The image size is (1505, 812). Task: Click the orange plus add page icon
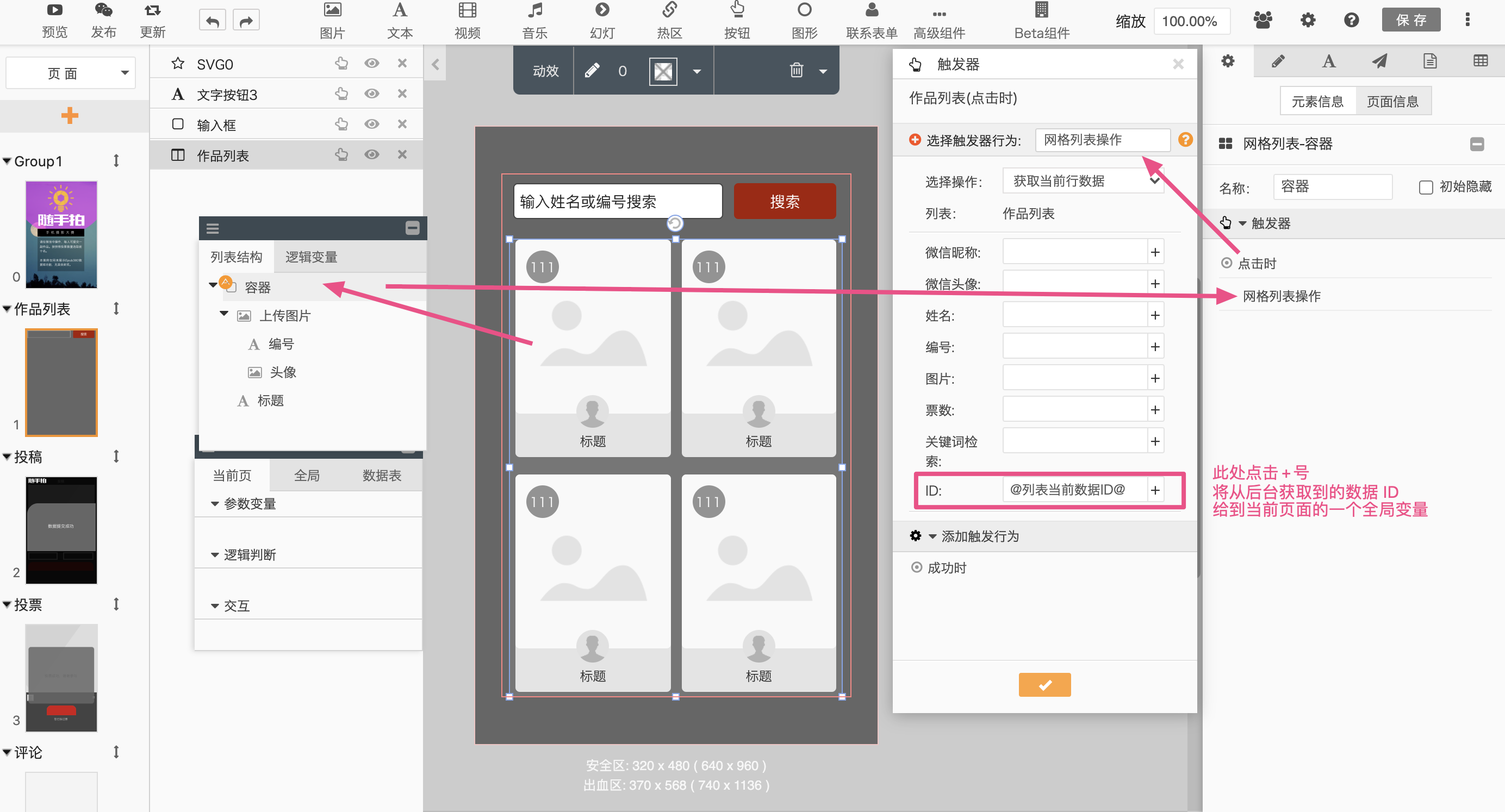point(70,115)
